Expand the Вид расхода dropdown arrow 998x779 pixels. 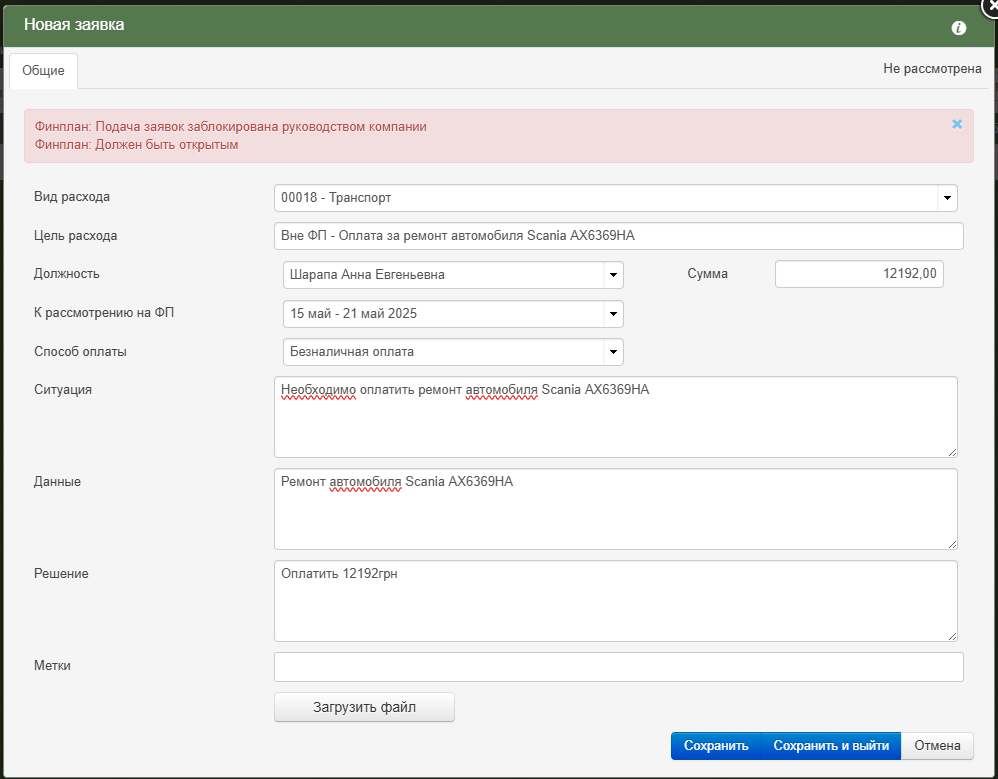[x=947, y=198]
